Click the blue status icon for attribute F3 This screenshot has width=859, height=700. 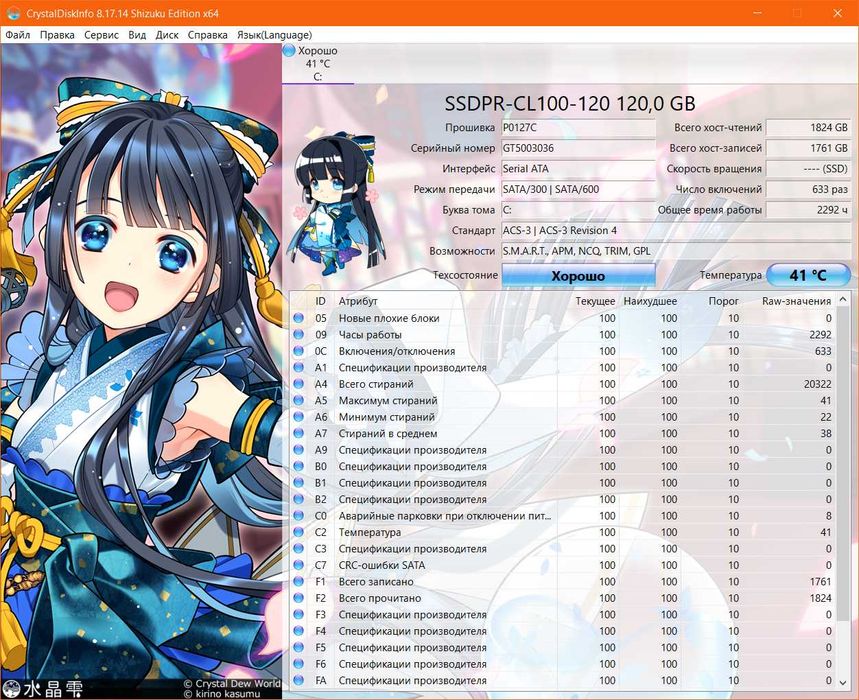[x=299, y=615]
